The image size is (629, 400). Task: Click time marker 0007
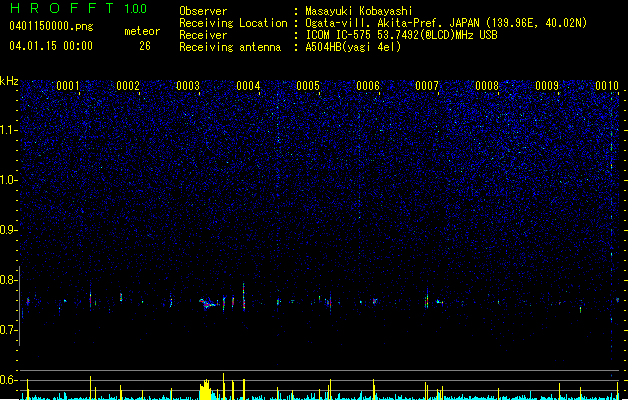(427, 86)
